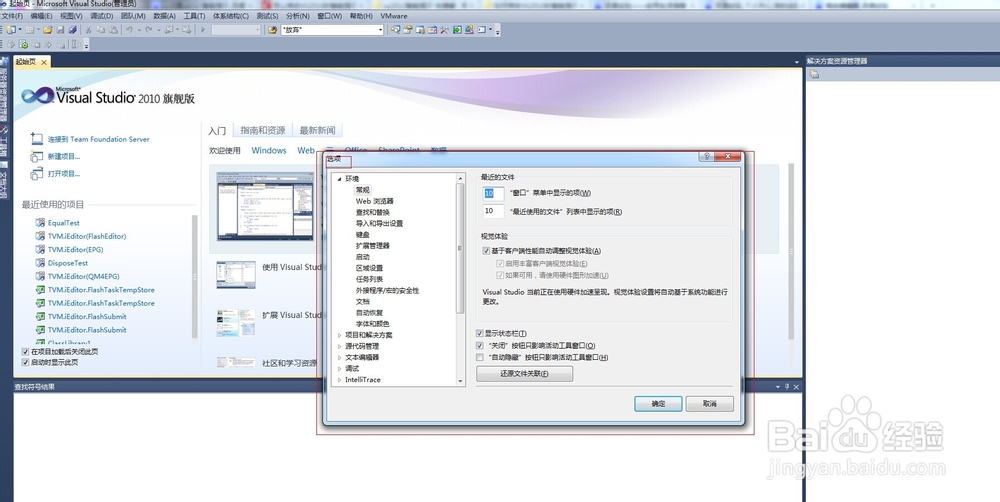Screen dimensions: 1000x502
Task: Click the "最近使用的文件"列表 number field
Action: pyautogui.click(x=494, y=211)
